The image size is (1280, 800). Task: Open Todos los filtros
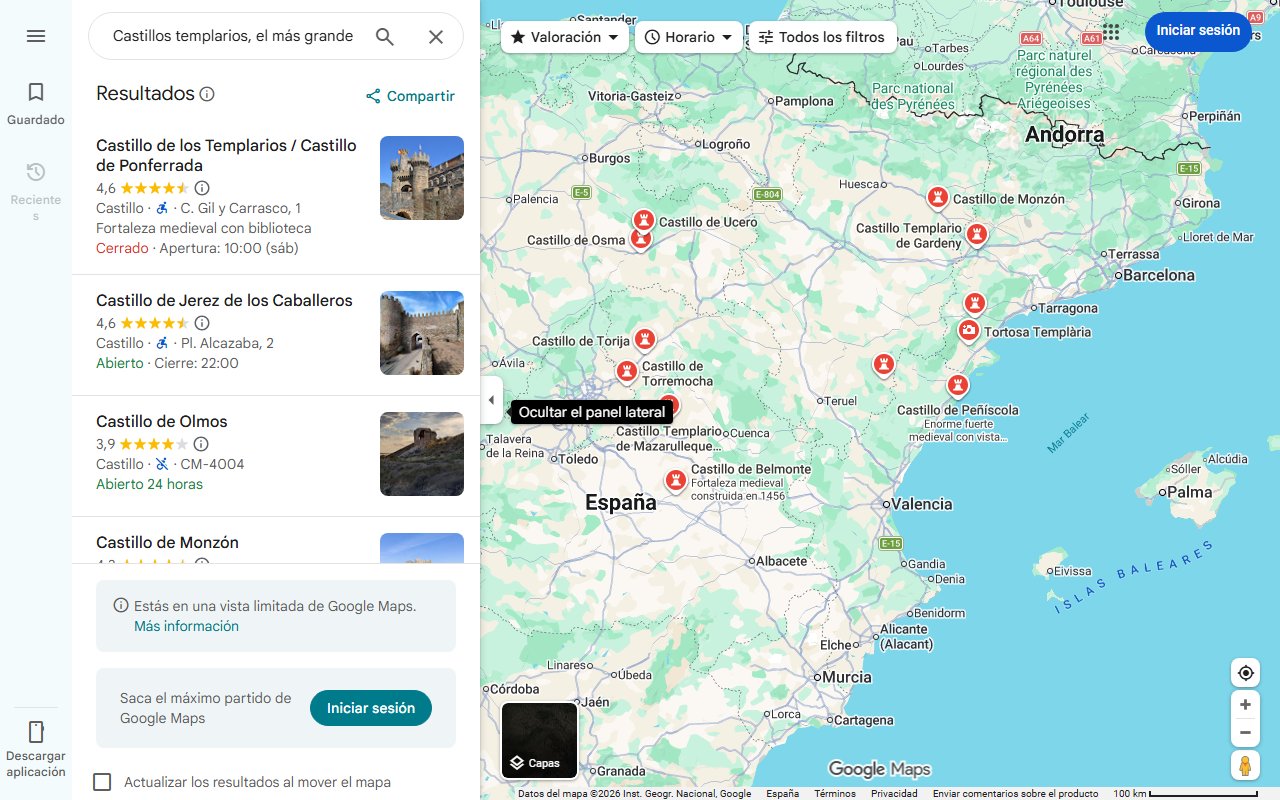click(x=824, y=36)
